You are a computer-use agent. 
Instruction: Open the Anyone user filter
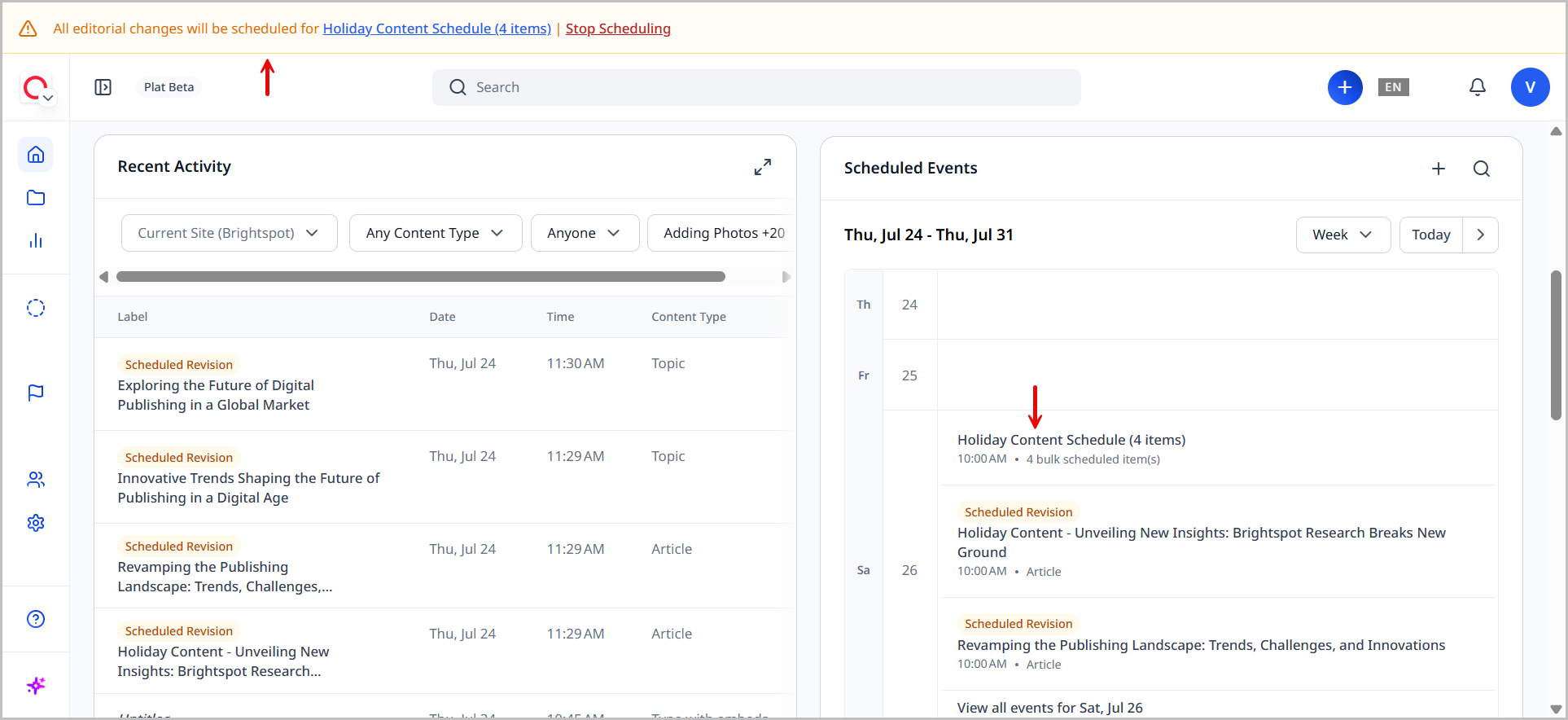point(585,233)
